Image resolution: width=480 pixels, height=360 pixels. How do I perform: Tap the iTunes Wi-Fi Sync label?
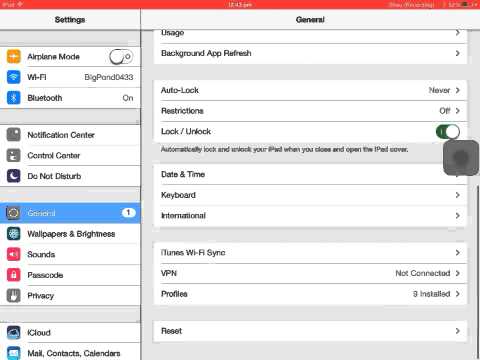coord(193,253)
